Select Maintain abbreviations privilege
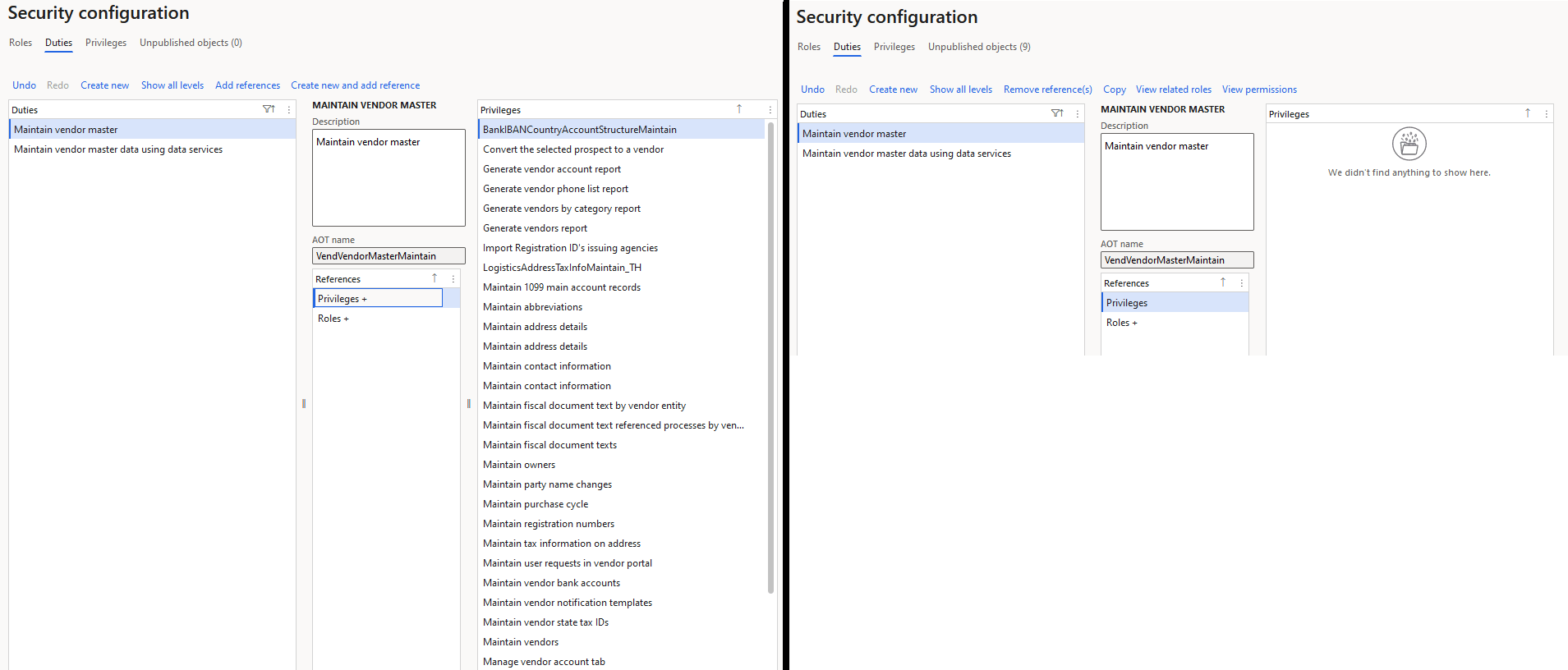Viewport: 1568px width, 670px height. (621, 307)
